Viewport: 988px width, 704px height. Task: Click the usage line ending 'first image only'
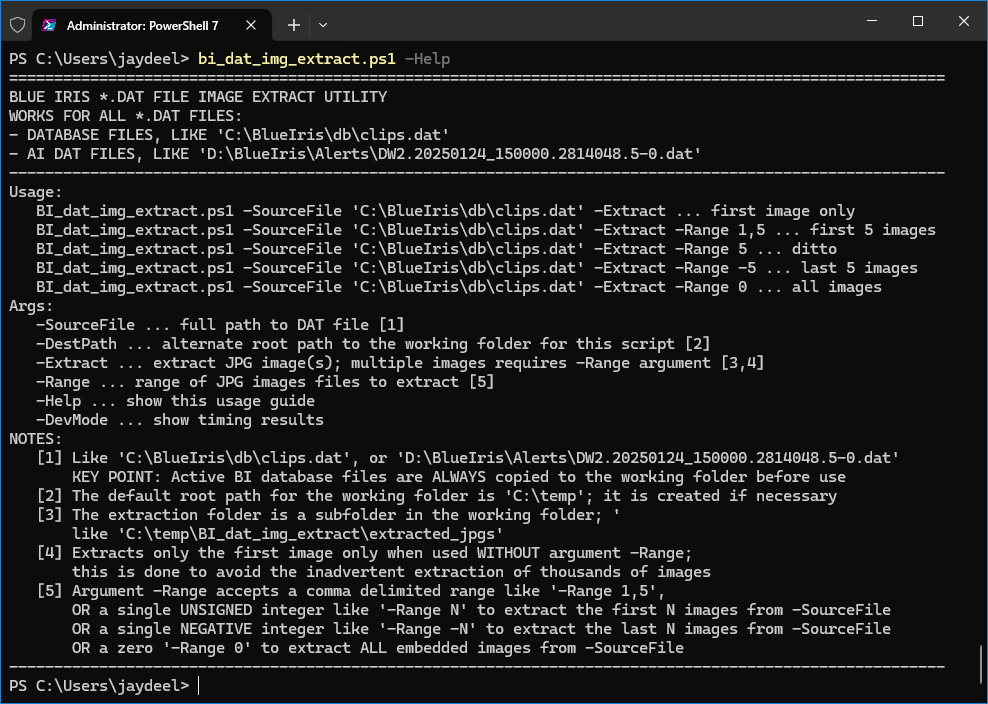click(445, 211)
